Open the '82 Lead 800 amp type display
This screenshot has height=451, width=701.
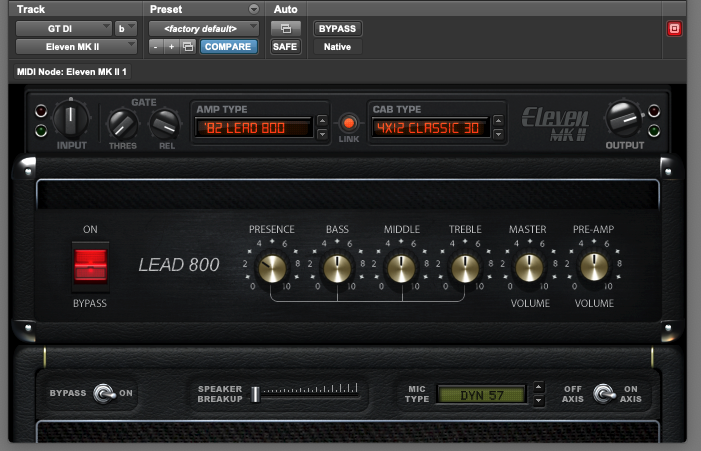253,128
